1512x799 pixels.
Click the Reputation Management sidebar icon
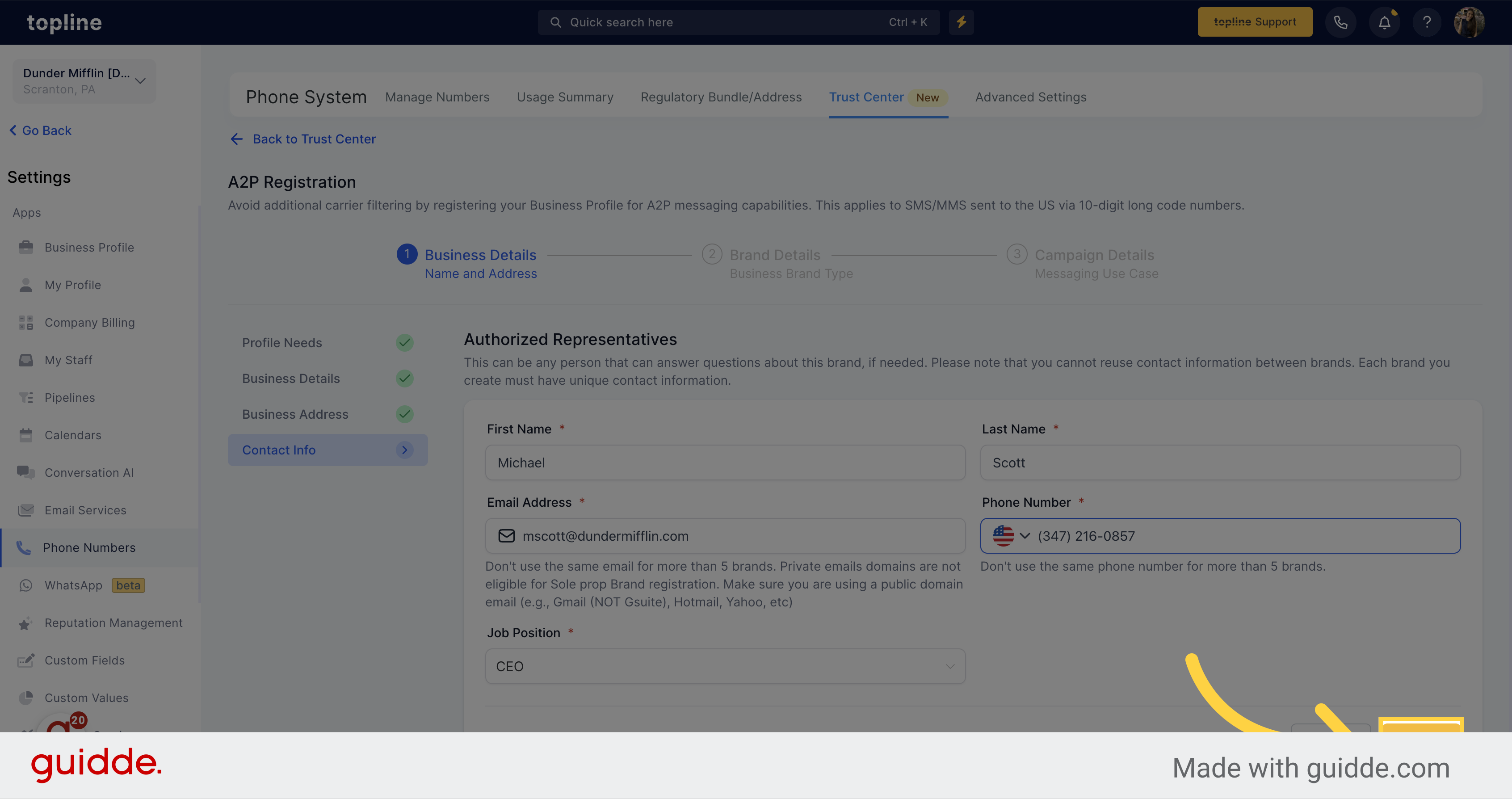click(x=25, y=623)
